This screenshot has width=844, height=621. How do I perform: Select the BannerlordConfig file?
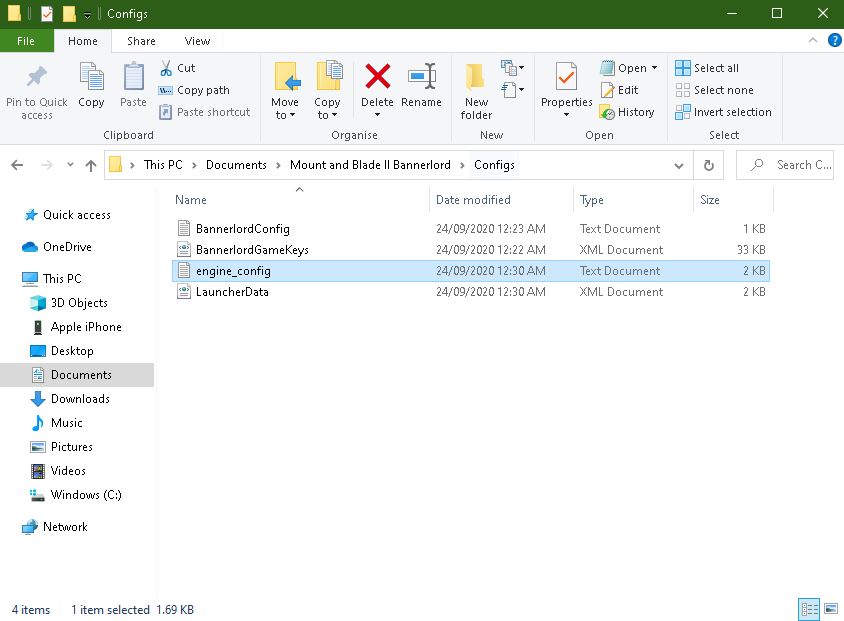[471, 229]
